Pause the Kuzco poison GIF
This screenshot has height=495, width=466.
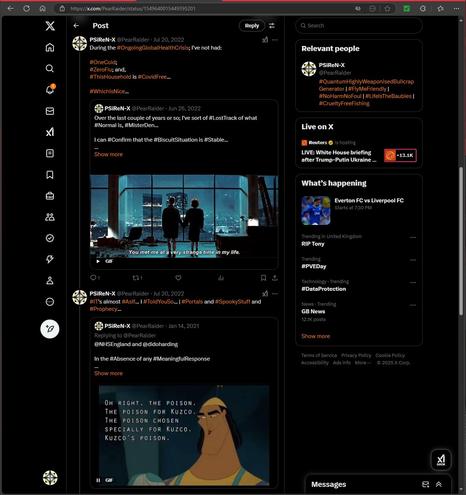coord(98,480)
